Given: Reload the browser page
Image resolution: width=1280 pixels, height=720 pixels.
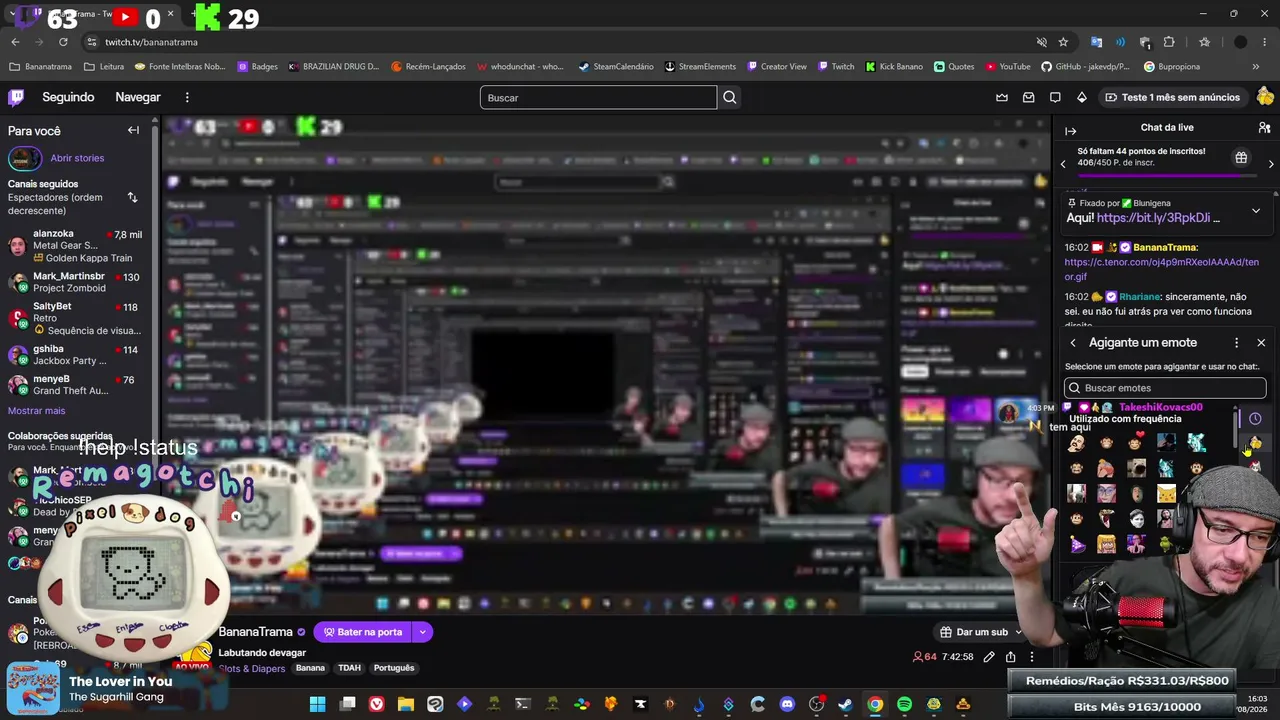Looking at the screenshot, I should tap(63, 42).
